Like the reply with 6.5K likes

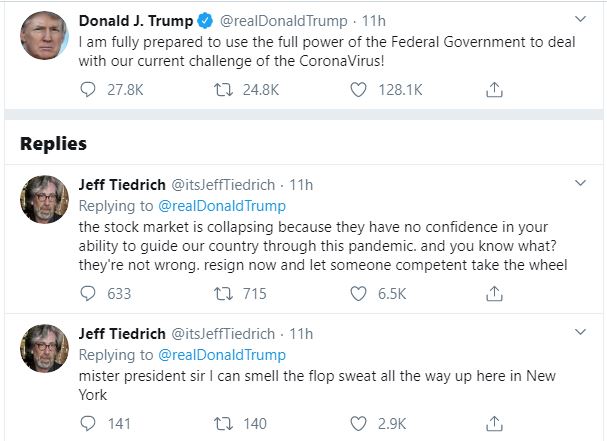pos(359,293)
